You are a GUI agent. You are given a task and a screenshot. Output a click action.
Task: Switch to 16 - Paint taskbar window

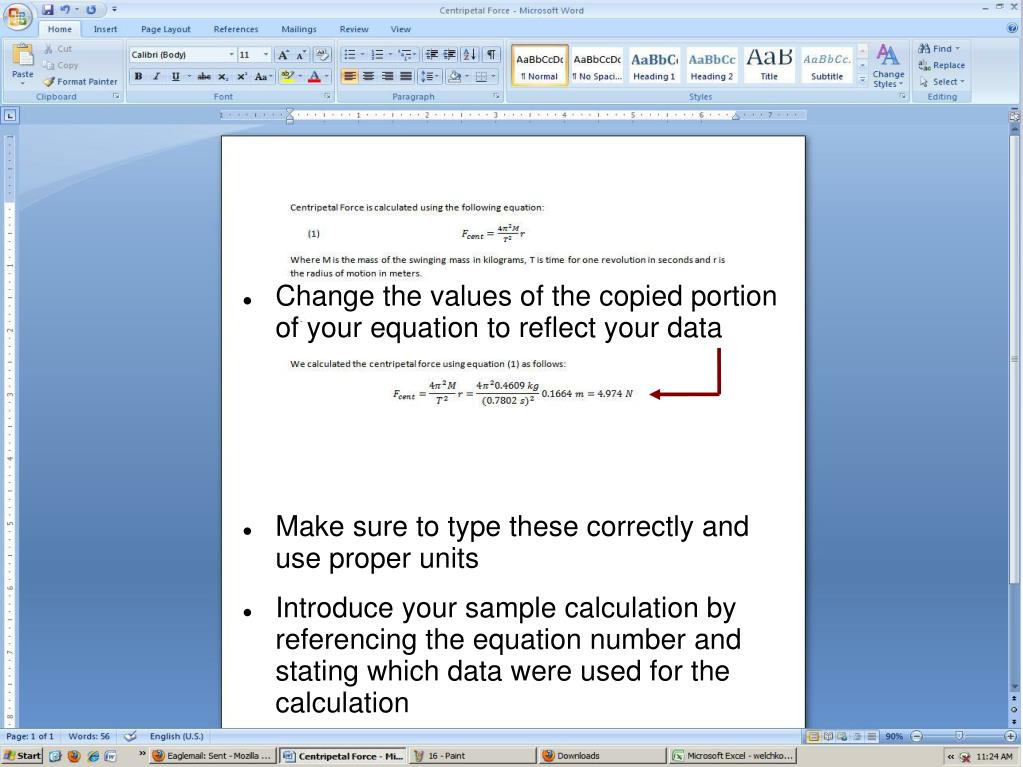pos(473,756)
